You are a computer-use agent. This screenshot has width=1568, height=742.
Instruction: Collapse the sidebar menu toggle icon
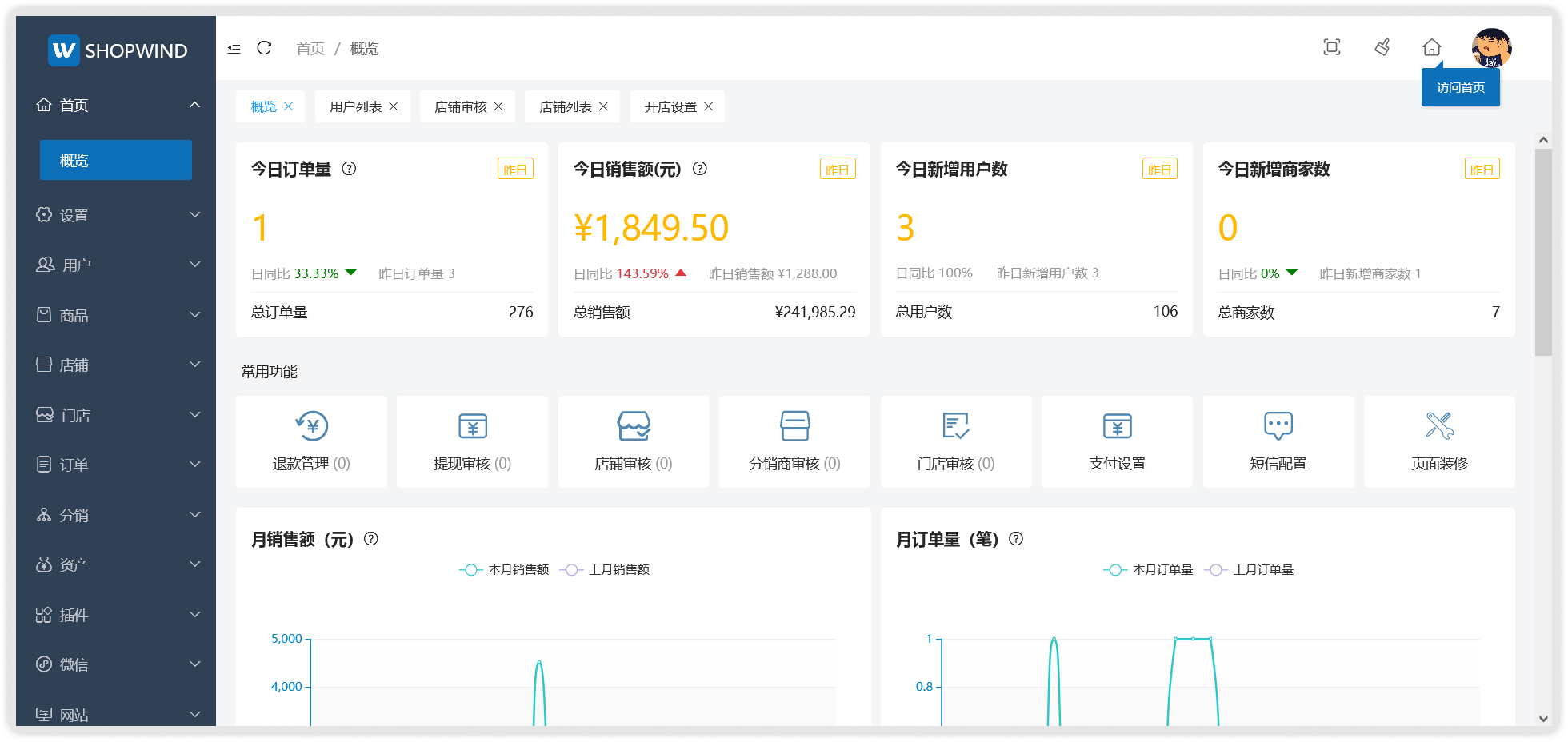tap(234, 48)
